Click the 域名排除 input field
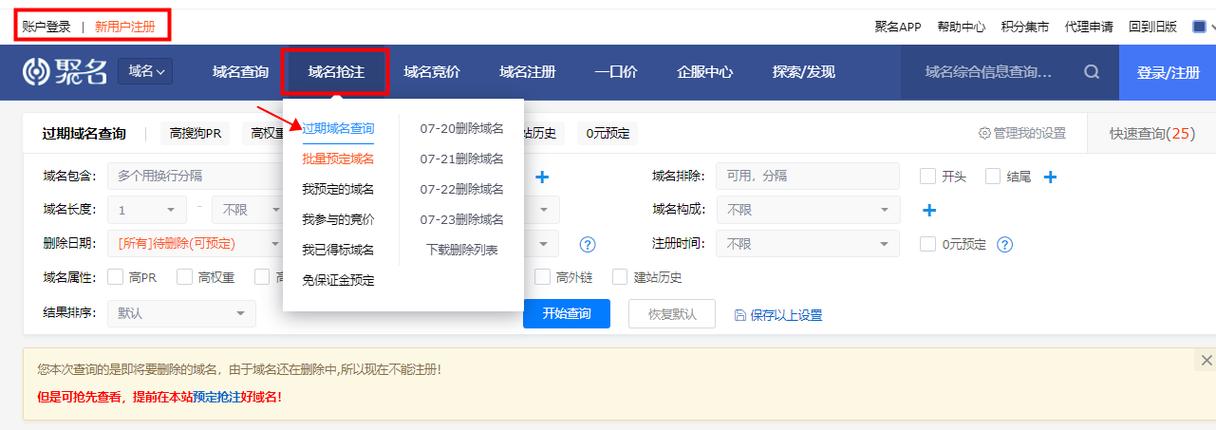The image size is (1216, 430). click(808, 176)
